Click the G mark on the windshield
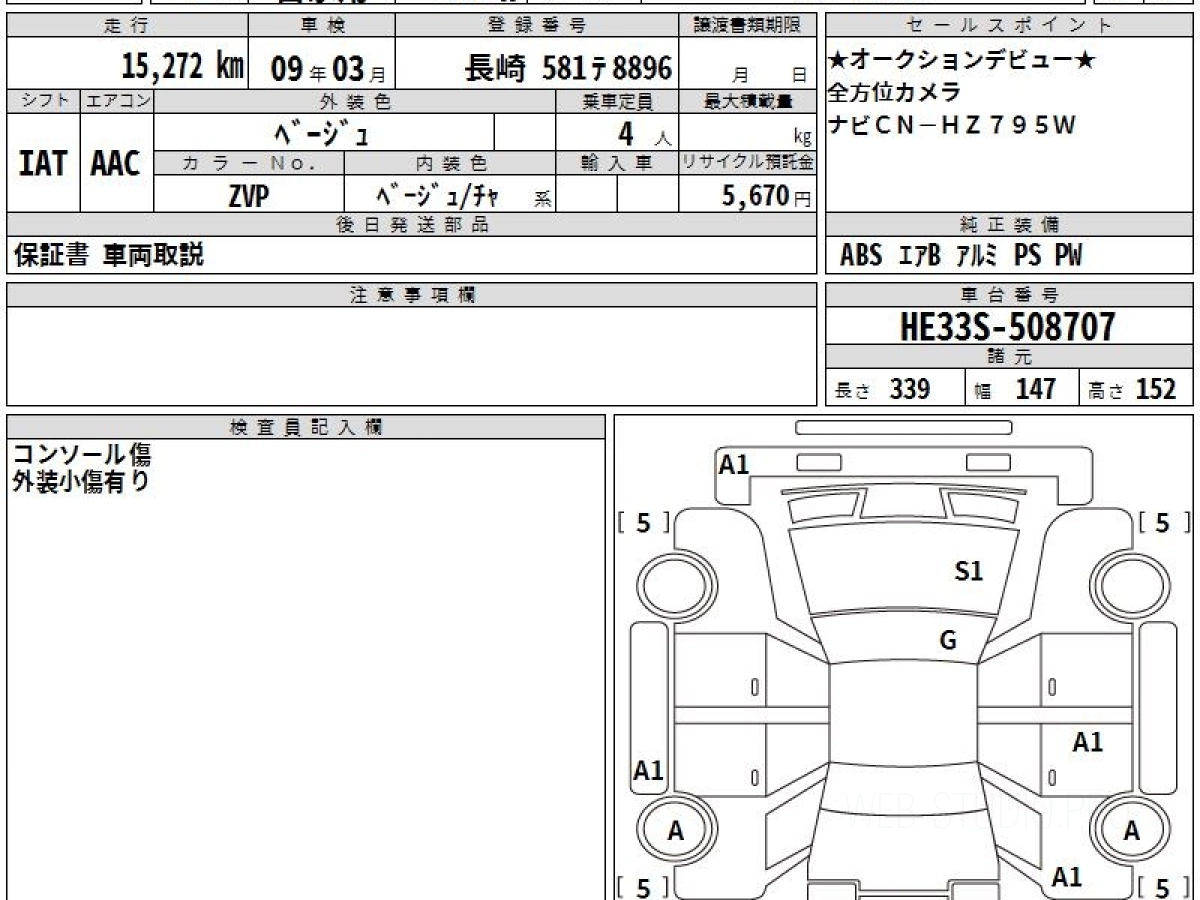Viewport: 1200px width, 900px height. 948,641
